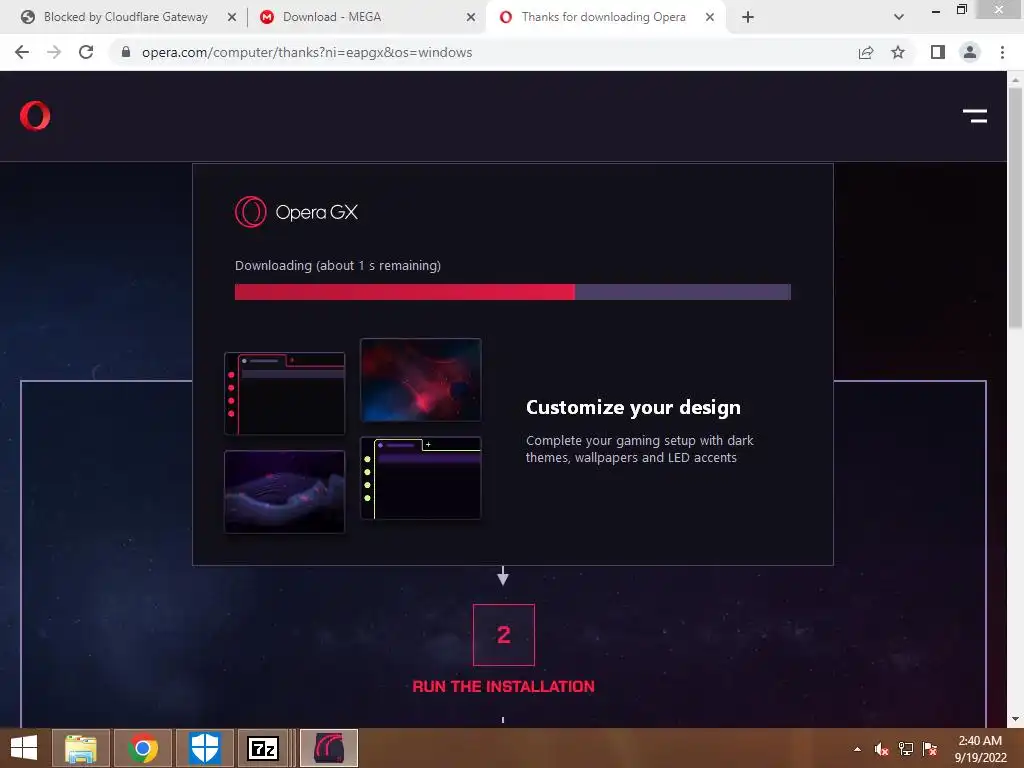Open the Opera GX installer taskbar icon
Viewport: 1024px width, 768px height.
tap(328, 748)
